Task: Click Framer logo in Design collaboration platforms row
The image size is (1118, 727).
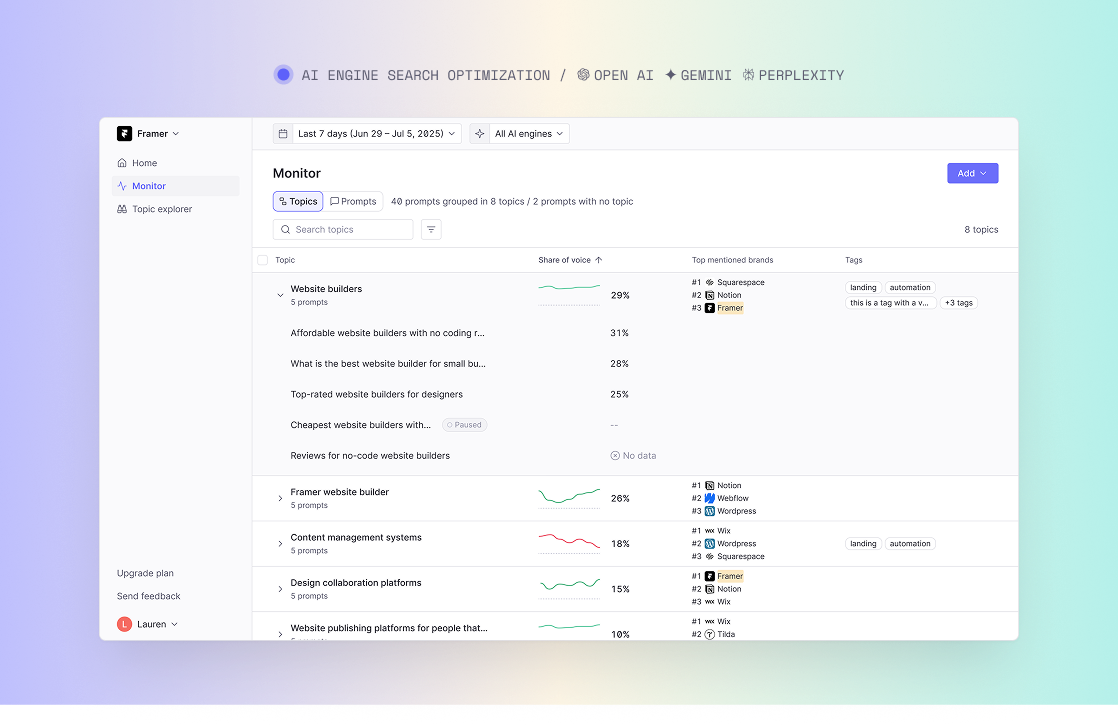Action: pyautogui.click(x=709, y=576)
